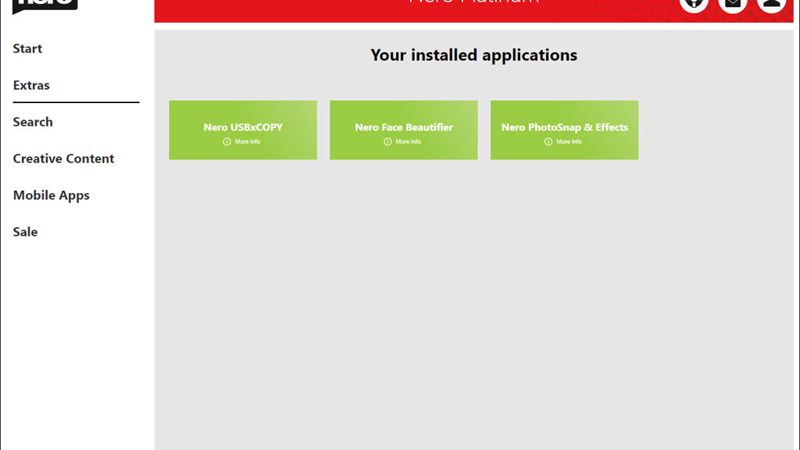Launch the Nero Face Beautifier tile
Viewport: 800px width, 450px height.
[x=404, y=130]
